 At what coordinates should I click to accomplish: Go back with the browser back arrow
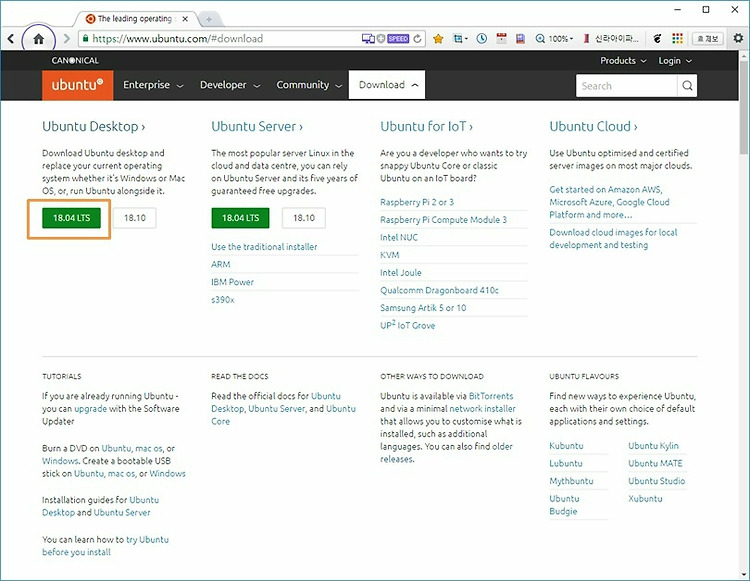pyautogui.click(x=11, y=39)
